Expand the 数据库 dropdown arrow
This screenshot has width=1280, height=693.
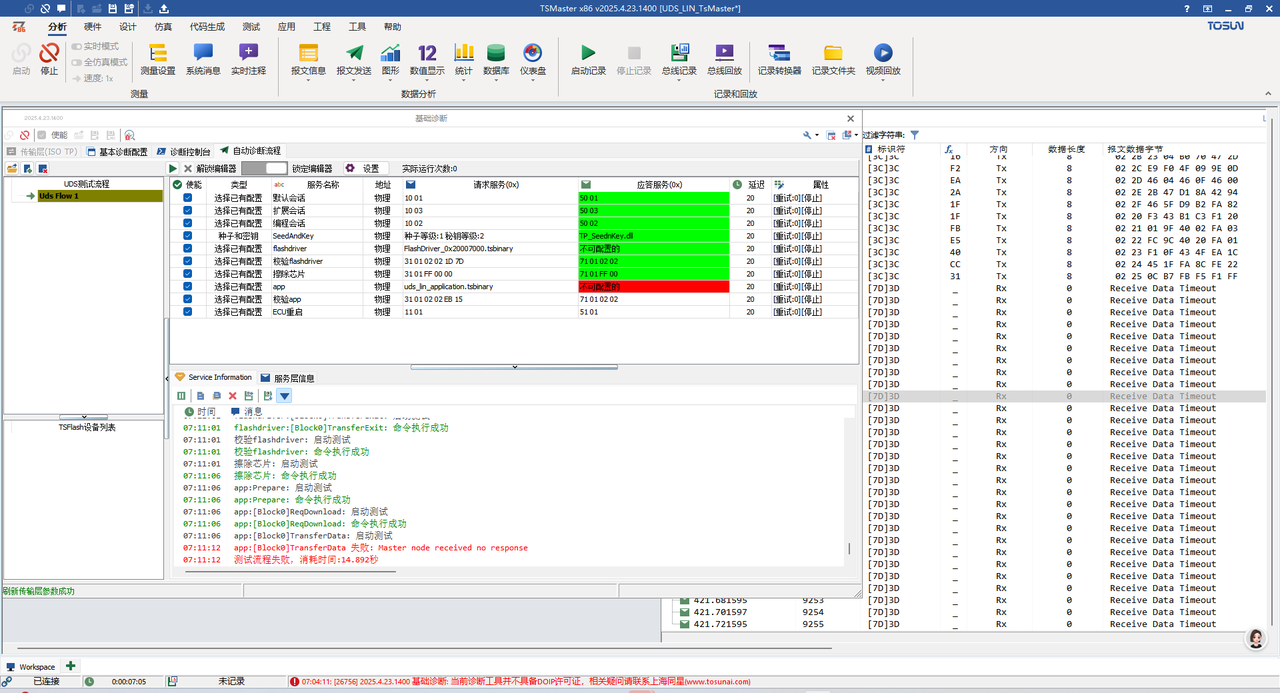pyautogui.click(x=496, y=81)
